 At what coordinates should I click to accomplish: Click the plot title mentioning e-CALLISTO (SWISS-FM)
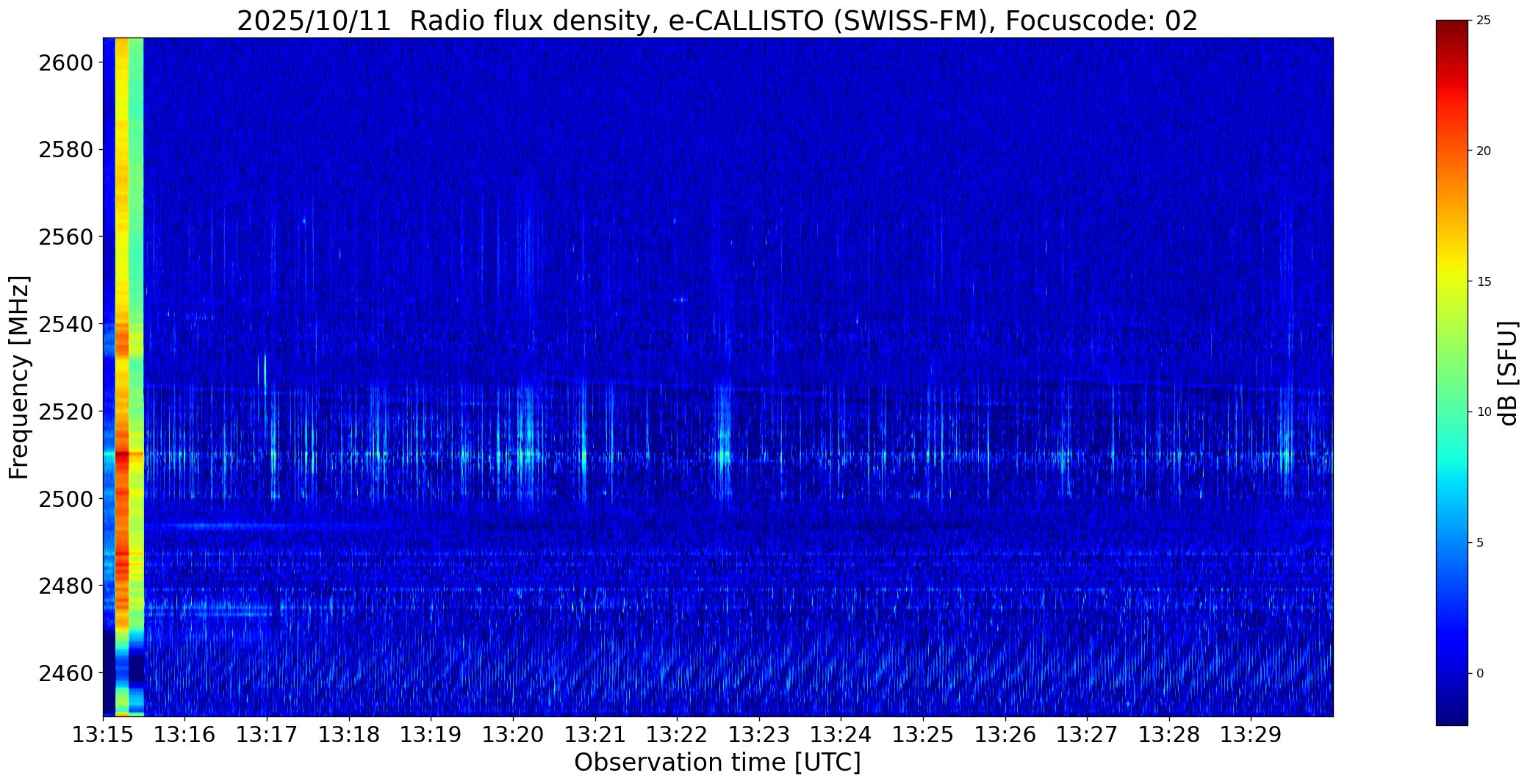tap(717, 21)
